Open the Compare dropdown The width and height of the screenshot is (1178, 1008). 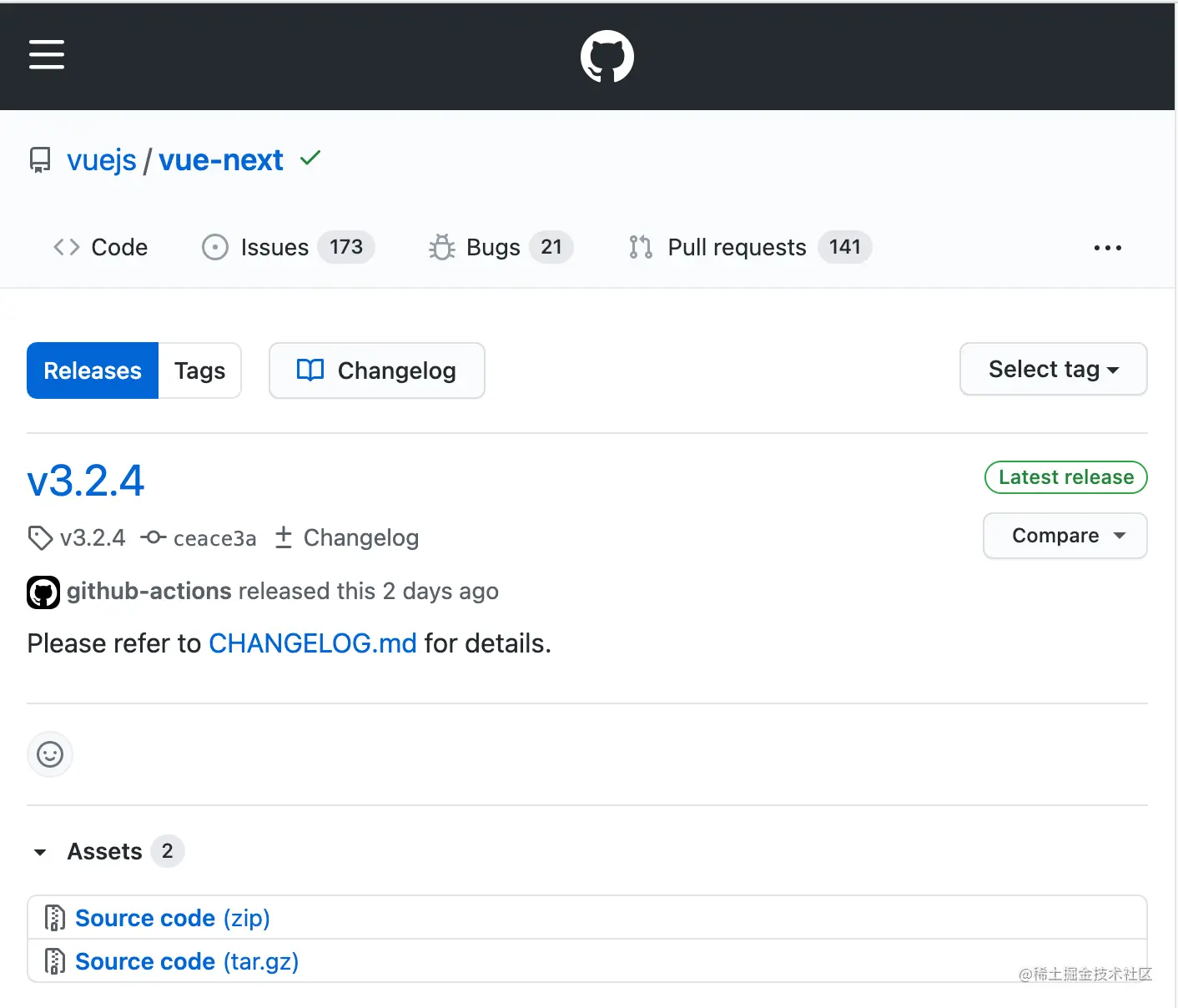[1065, 536]
